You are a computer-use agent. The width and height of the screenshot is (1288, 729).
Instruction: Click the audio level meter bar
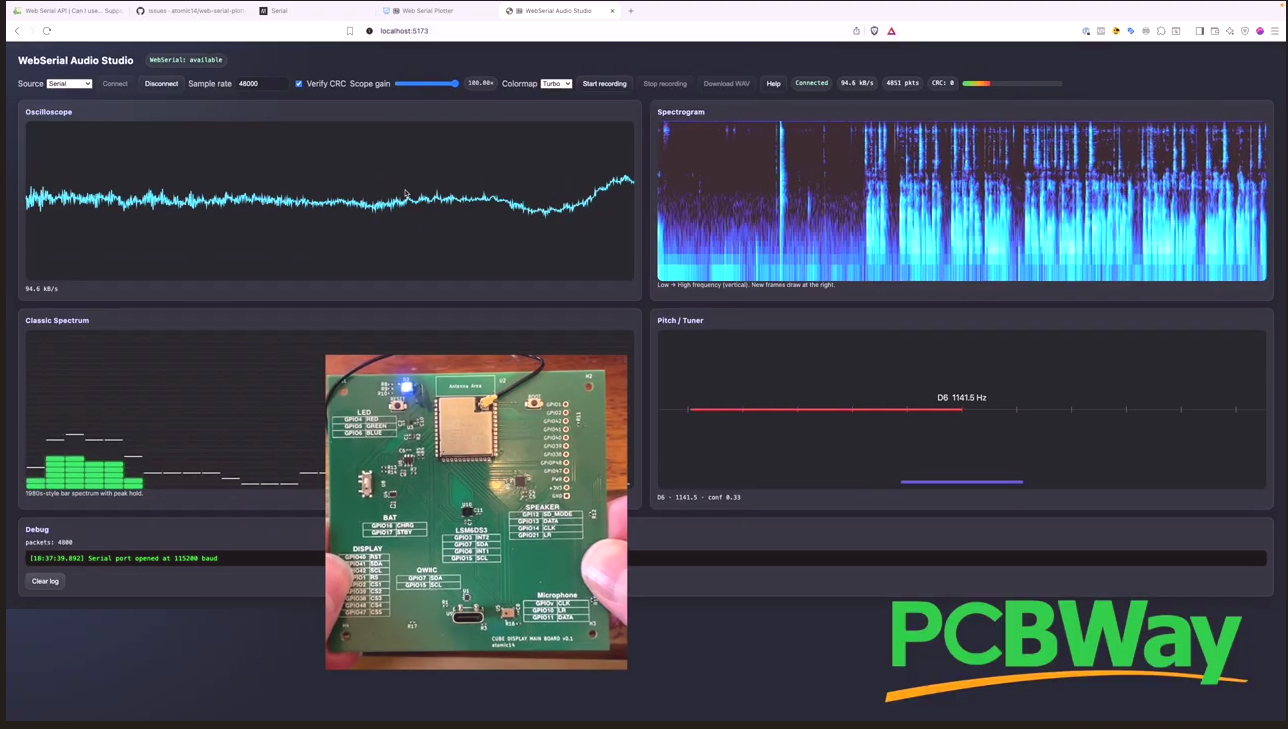tap(1012, 83)
